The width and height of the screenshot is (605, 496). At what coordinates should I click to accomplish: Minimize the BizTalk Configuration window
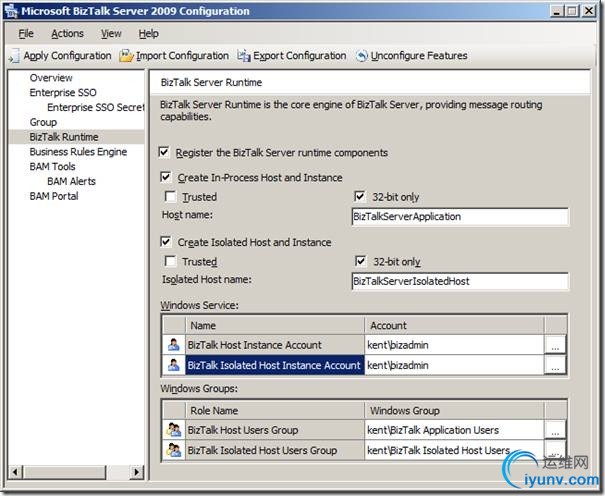556,11
